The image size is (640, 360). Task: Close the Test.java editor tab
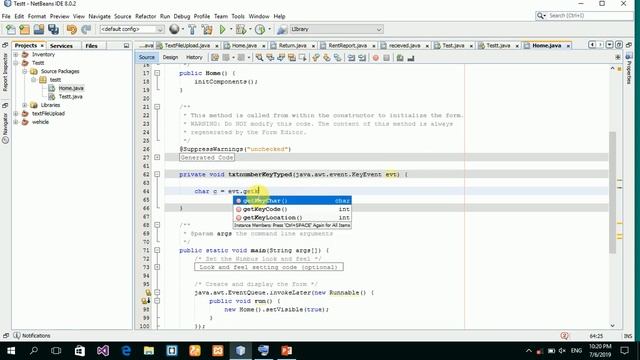click(x=471, y=46)
